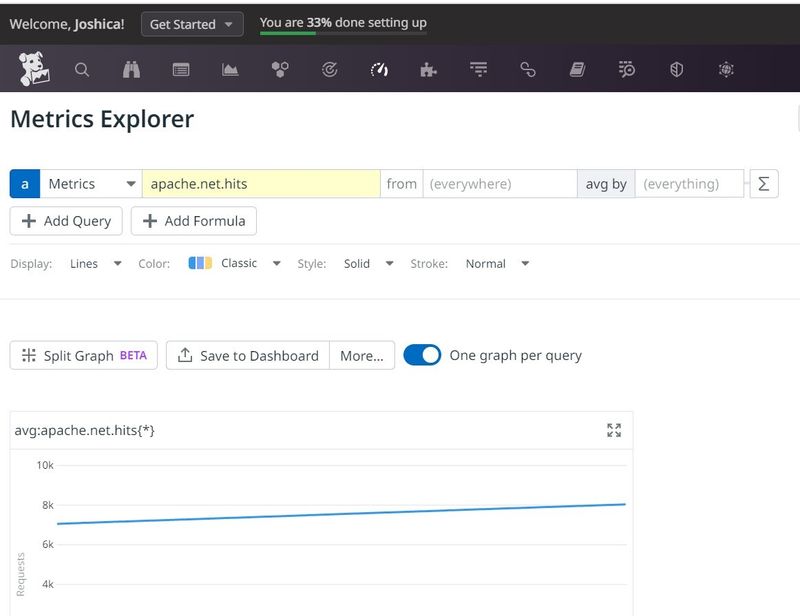Screen dimensions: 800x616
Task: Open the Metrics source dropdown
Action: click(x=91, y=184)
